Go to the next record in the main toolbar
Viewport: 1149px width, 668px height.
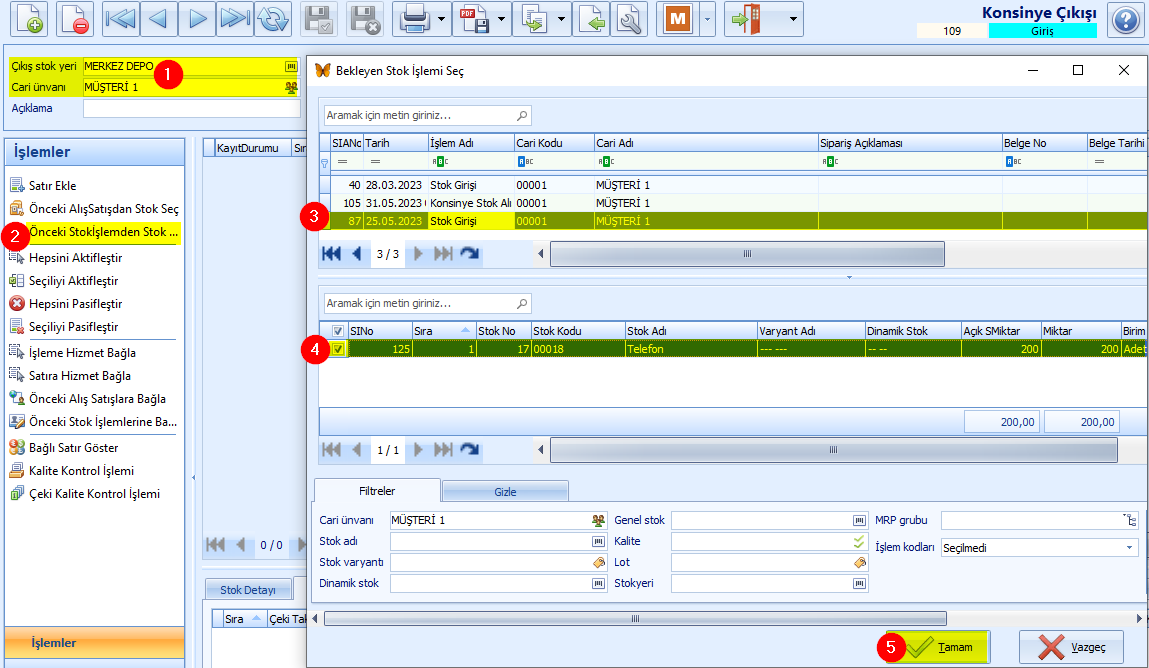196,19
